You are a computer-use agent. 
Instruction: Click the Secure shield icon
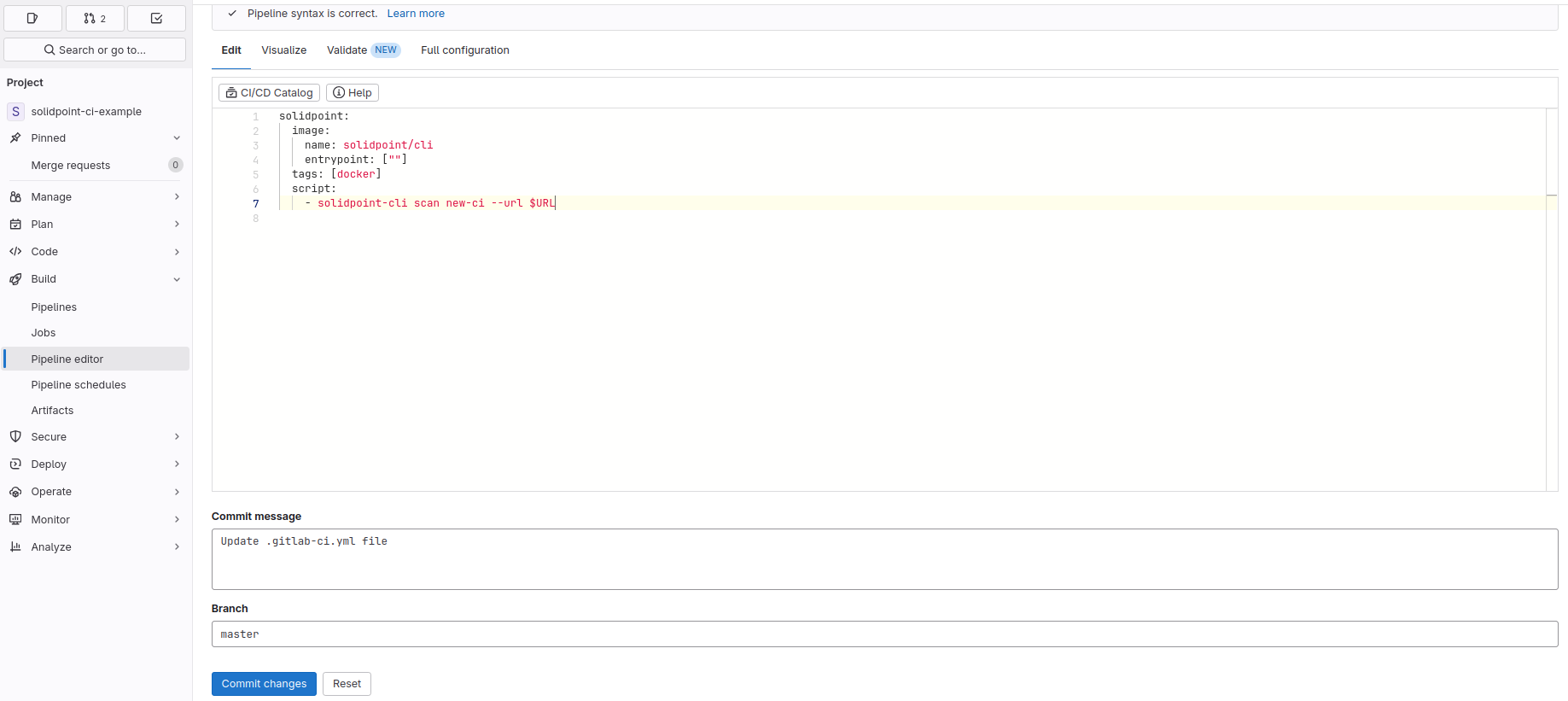[x=15, y=436]
